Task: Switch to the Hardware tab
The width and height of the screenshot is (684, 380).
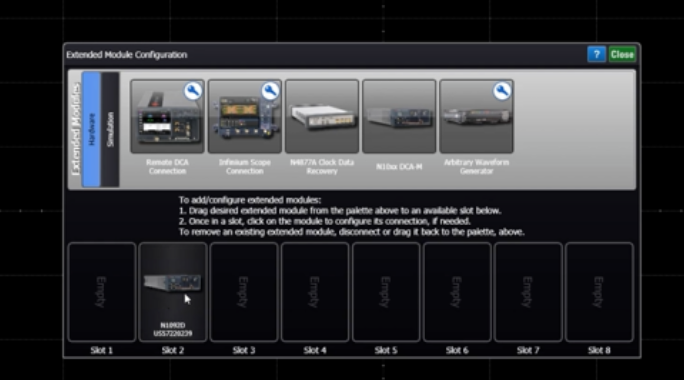Action: (92, 130)
